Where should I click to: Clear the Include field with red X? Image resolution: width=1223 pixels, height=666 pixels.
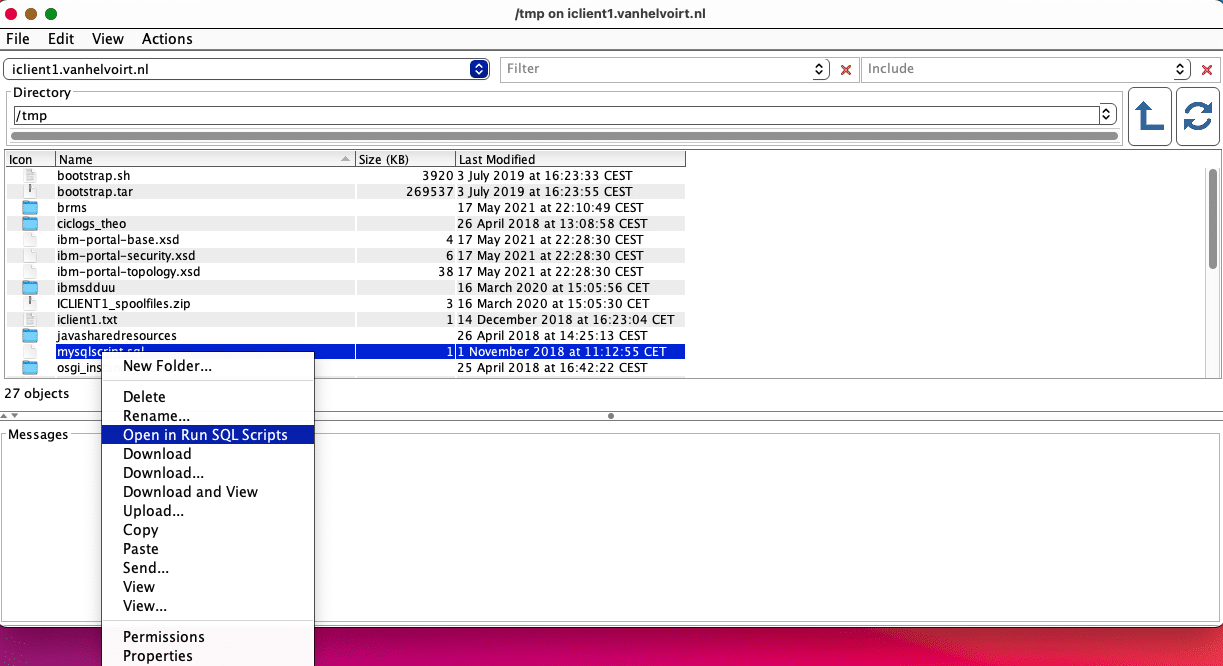[1206, 70]
